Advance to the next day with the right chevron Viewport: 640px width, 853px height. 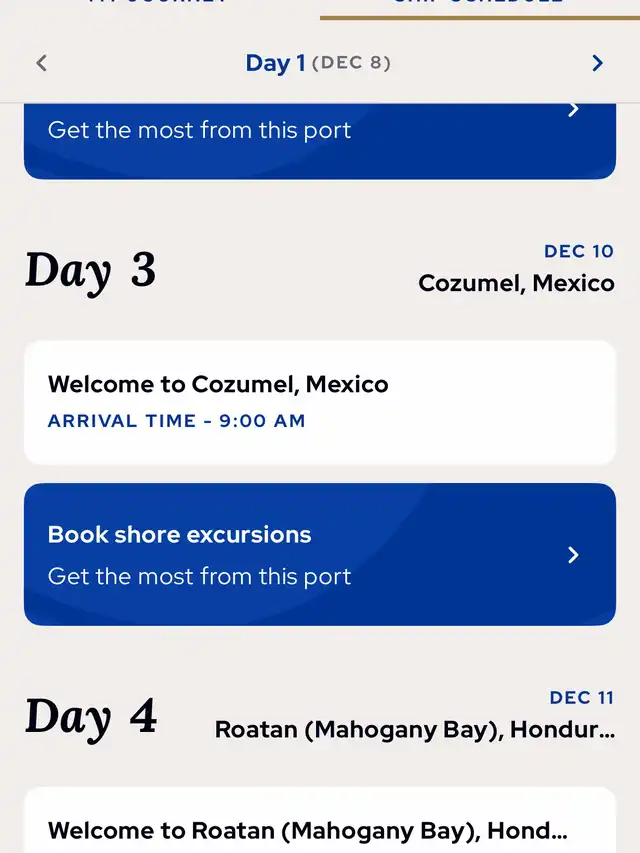(x=598, y=63)
